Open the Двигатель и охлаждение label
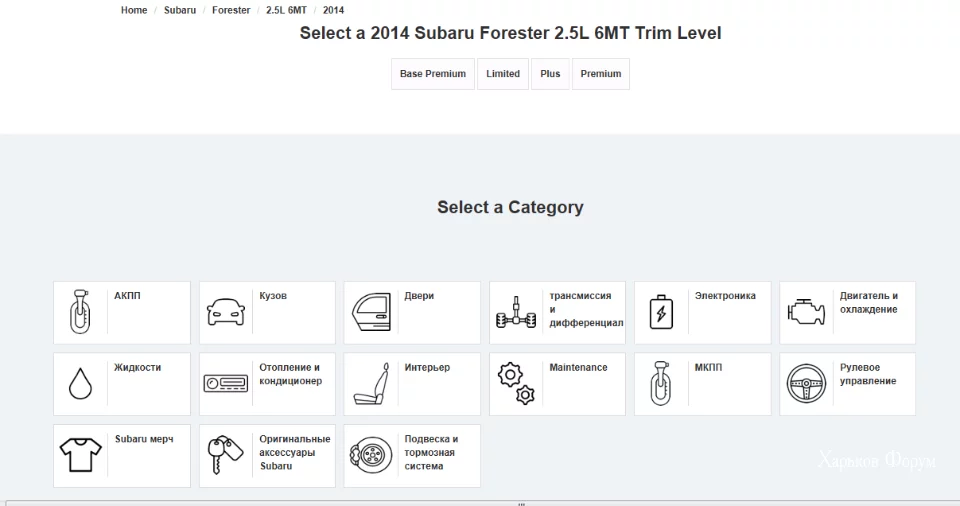Viewport: 960px width, 506px height. pos(869,303)
